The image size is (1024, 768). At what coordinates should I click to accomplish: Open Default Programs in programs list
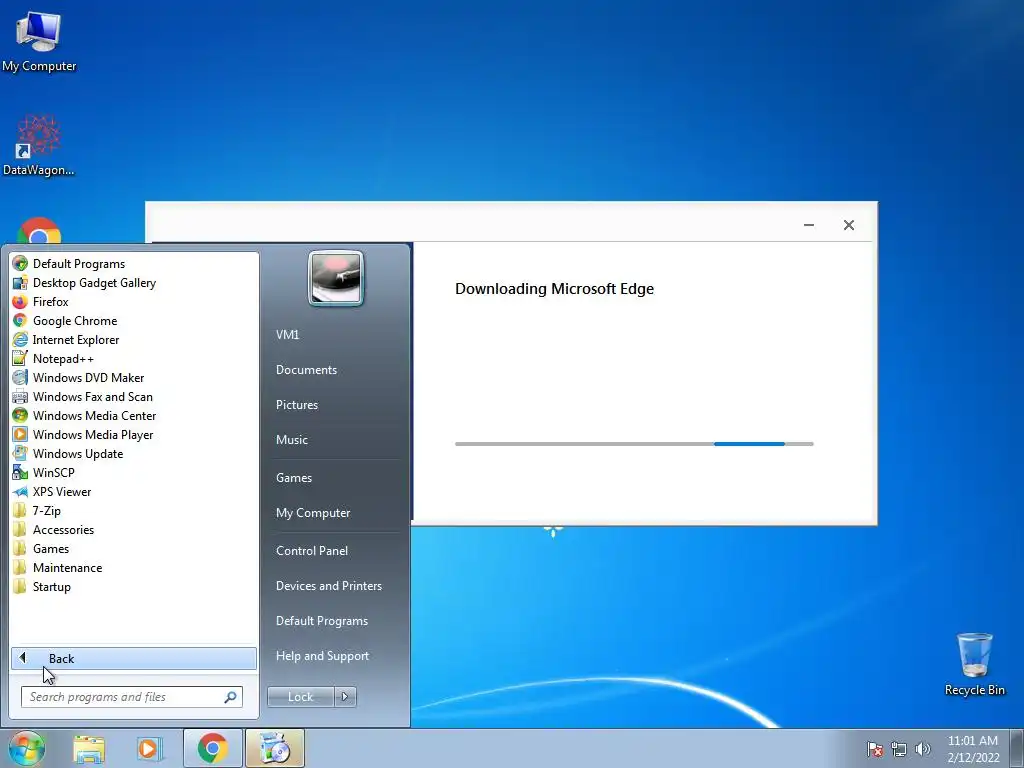(78, 264)
